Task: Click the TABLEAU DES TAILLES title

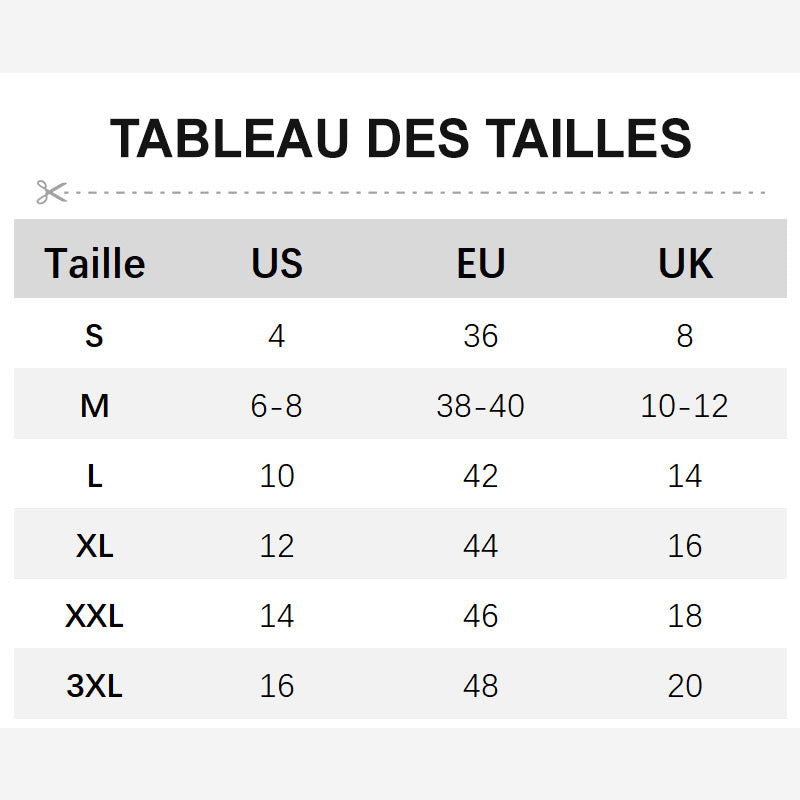Action: (x=401, y=138)
